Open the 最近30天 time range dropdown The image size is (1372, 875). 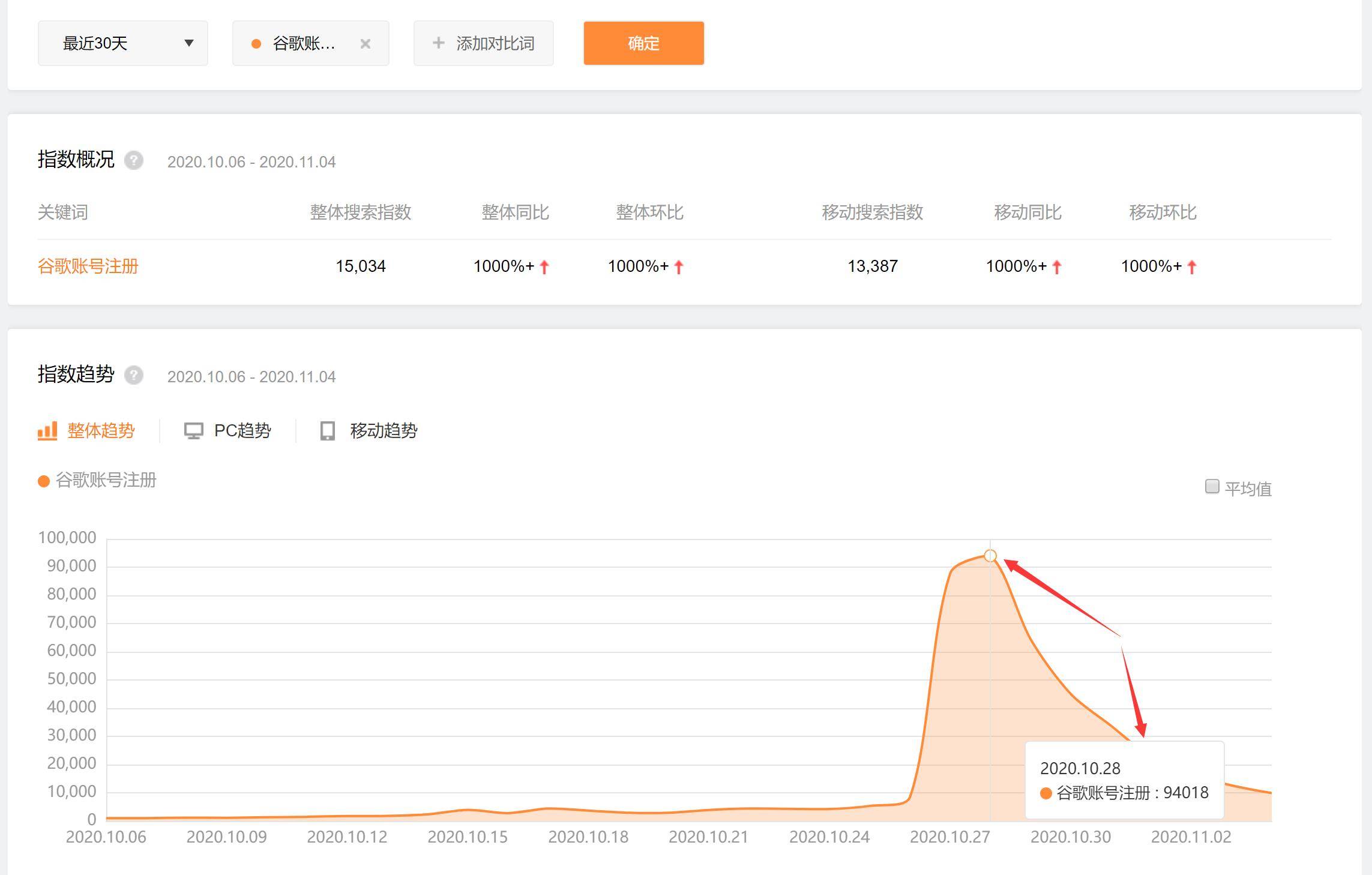(x=122, y=43)
